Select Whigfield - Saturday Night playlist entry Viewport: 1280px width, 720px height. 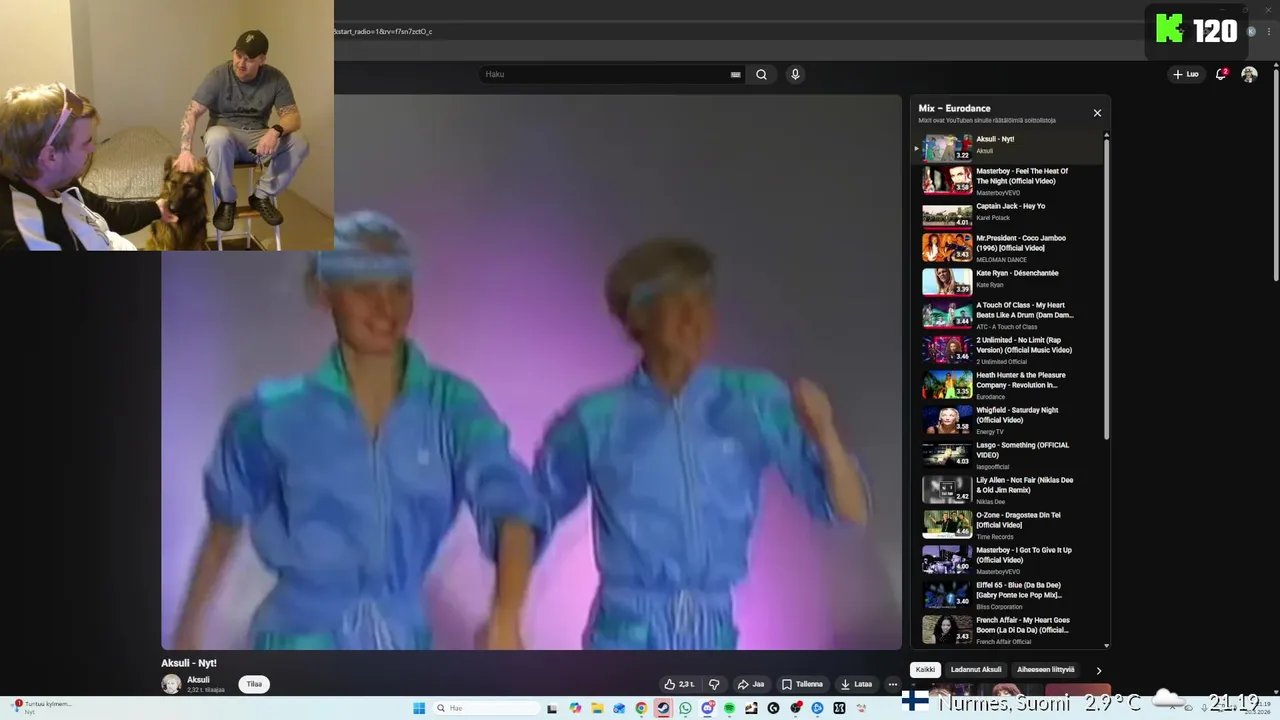[1007, 420]
